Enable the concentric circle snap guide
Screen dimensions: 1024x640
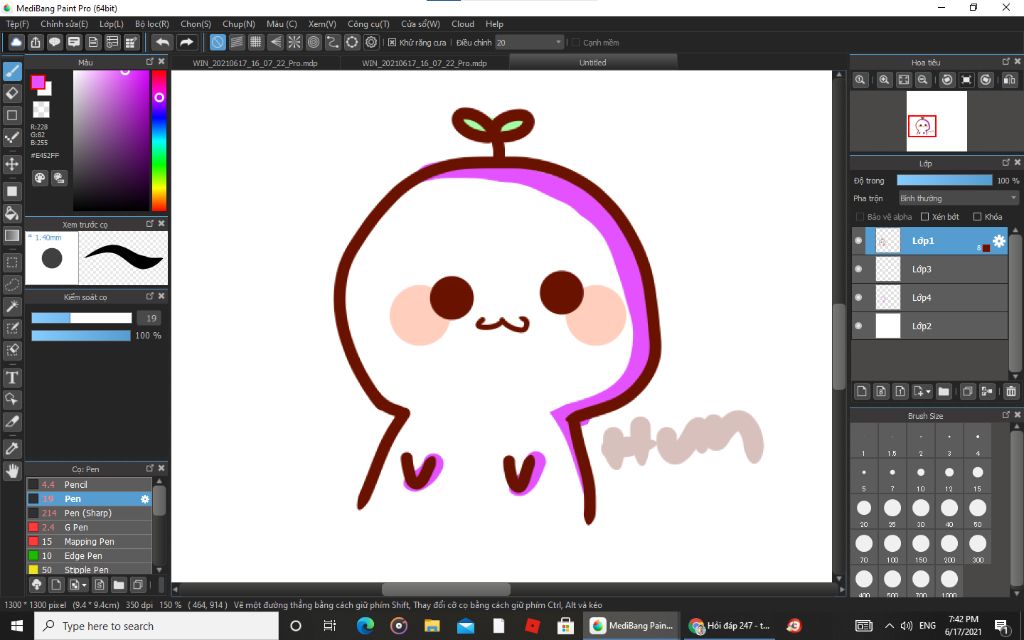(313, 42)
